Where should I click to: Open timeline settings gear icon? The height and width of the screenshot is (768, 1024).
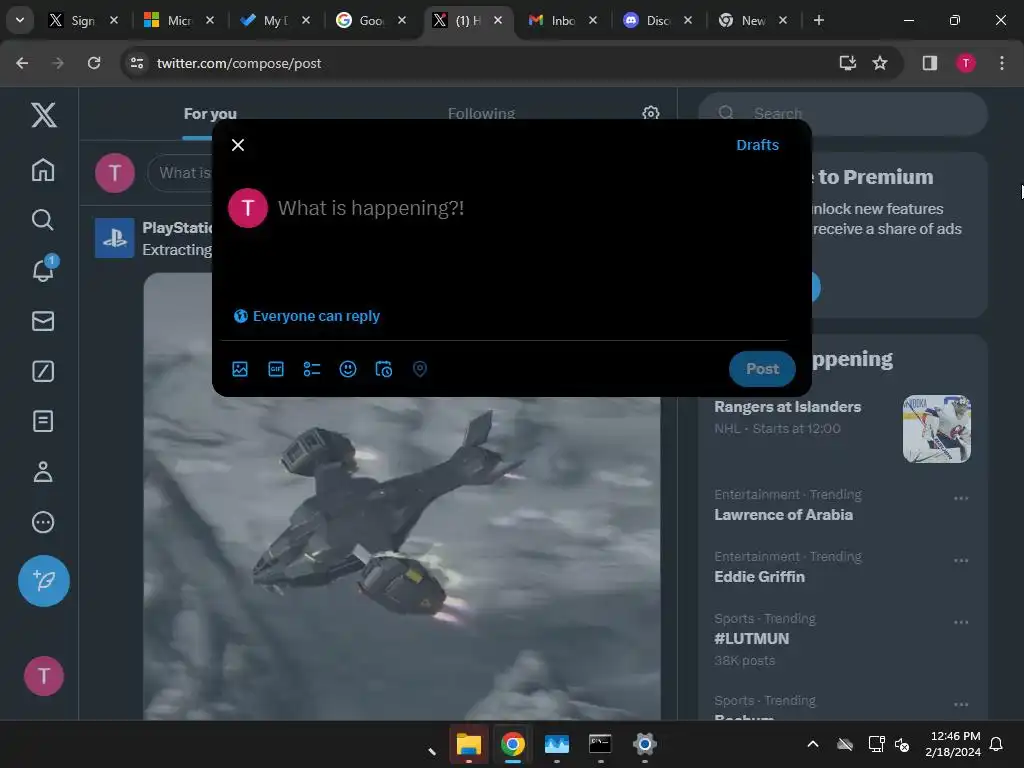[650, 114]
